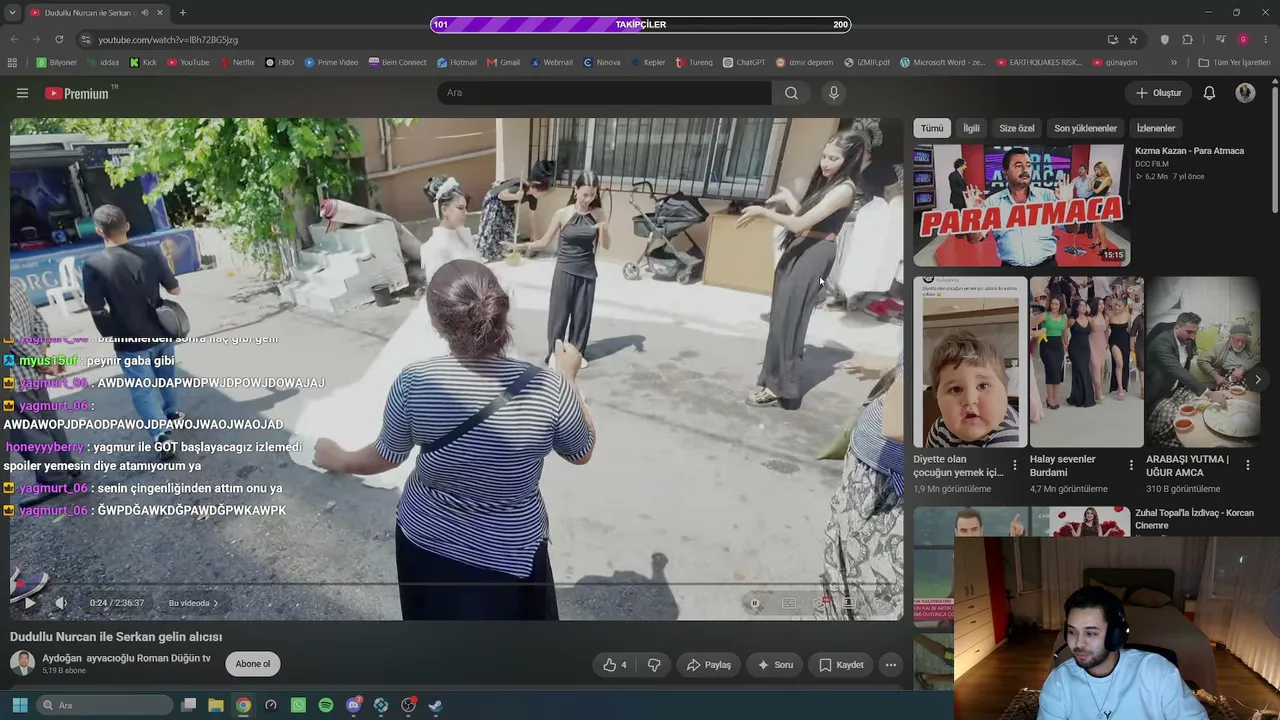Viewport: 1280px width, 720px height.
Task: Show more bookmarks with the overflow chevron
Action: pos(1174,62)
